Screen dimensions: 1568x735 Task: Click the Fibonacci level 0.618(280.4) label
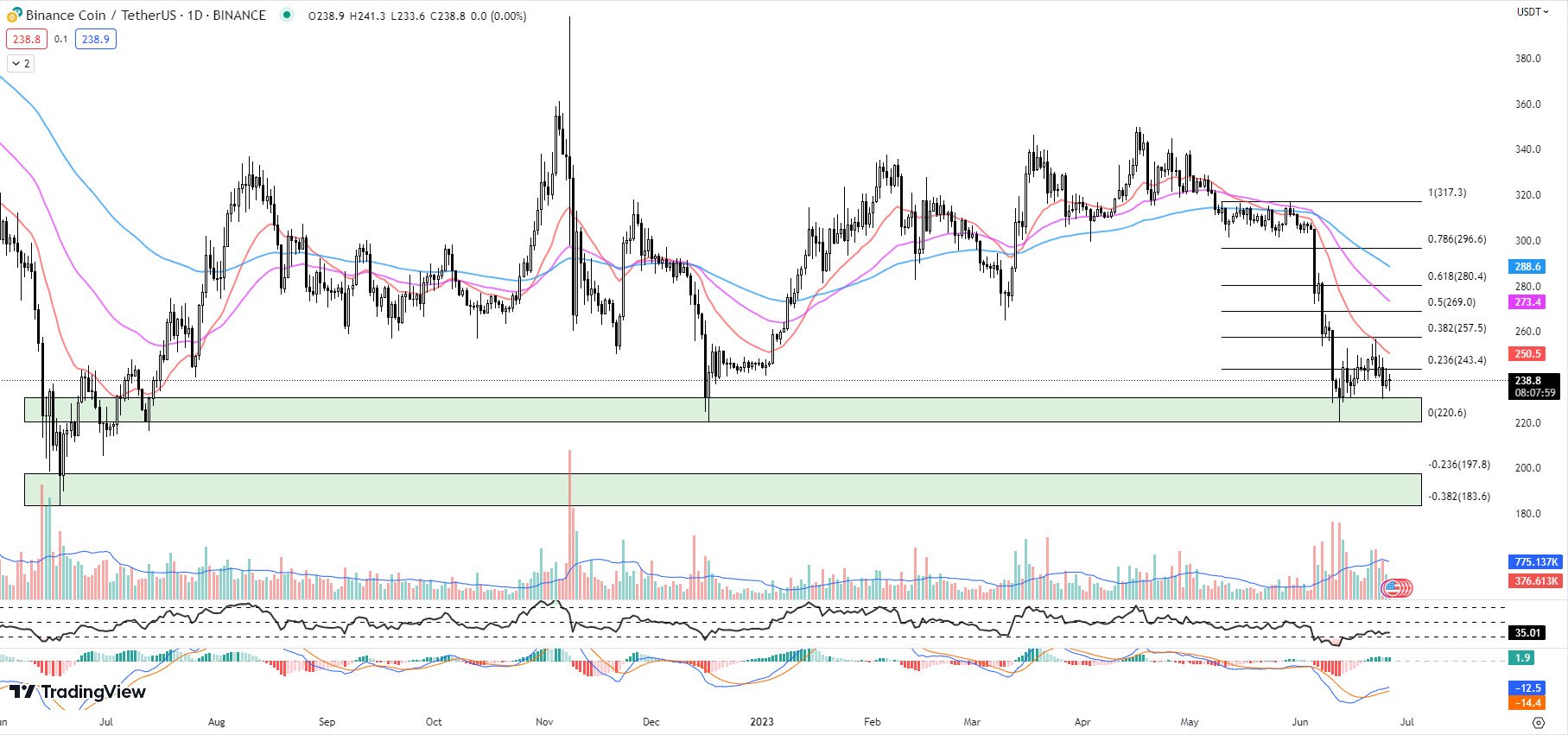click(x=1457, y=276)
